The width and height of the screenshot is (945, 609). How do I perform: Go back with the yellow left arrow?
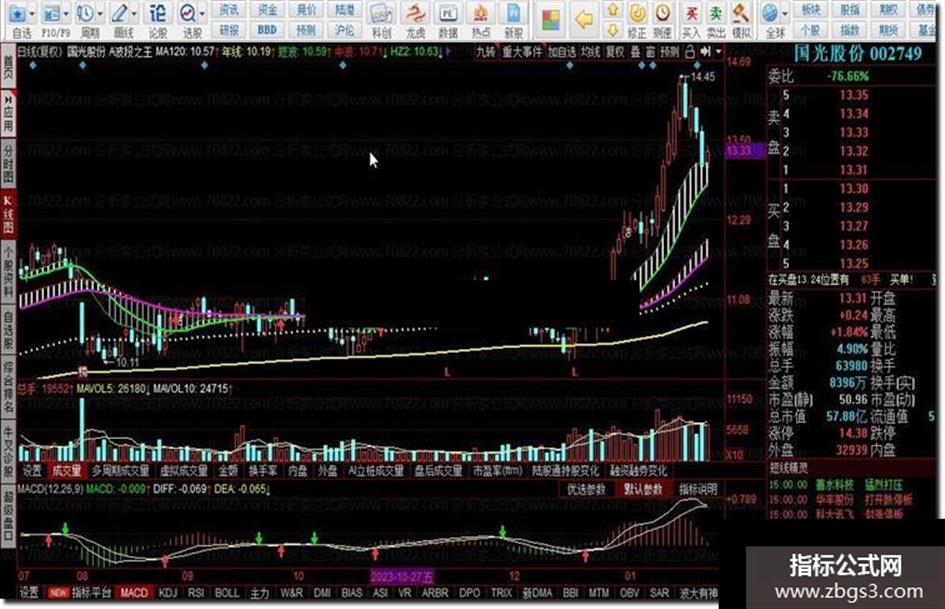click(583, 21)
